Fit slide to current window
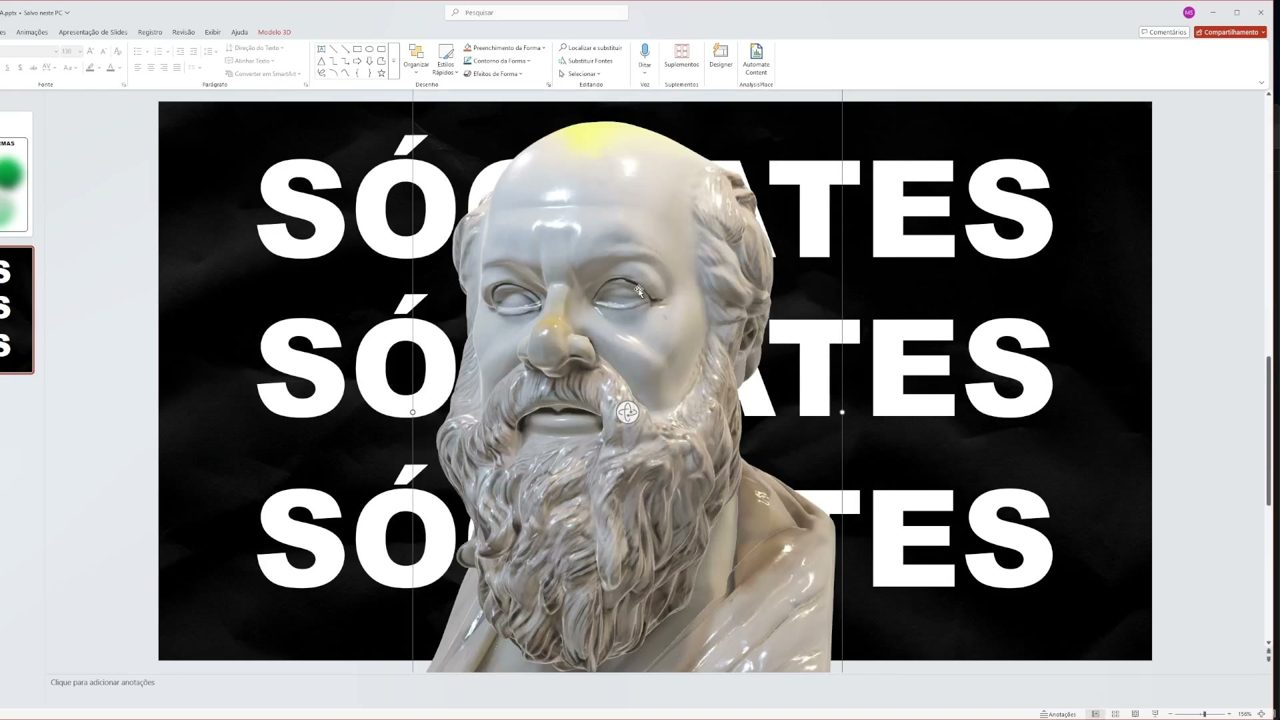The image size is (1280, 720). pyautogui.click(x=1261, y=714)
